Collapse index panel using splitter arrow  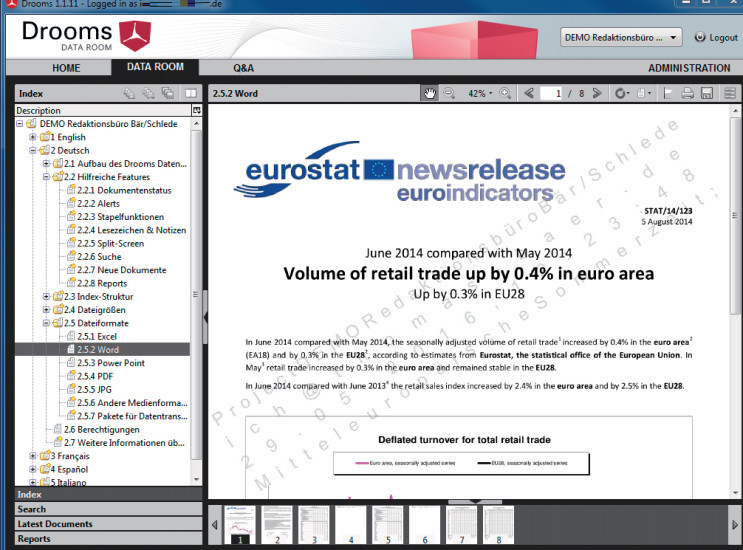(205, 316)
